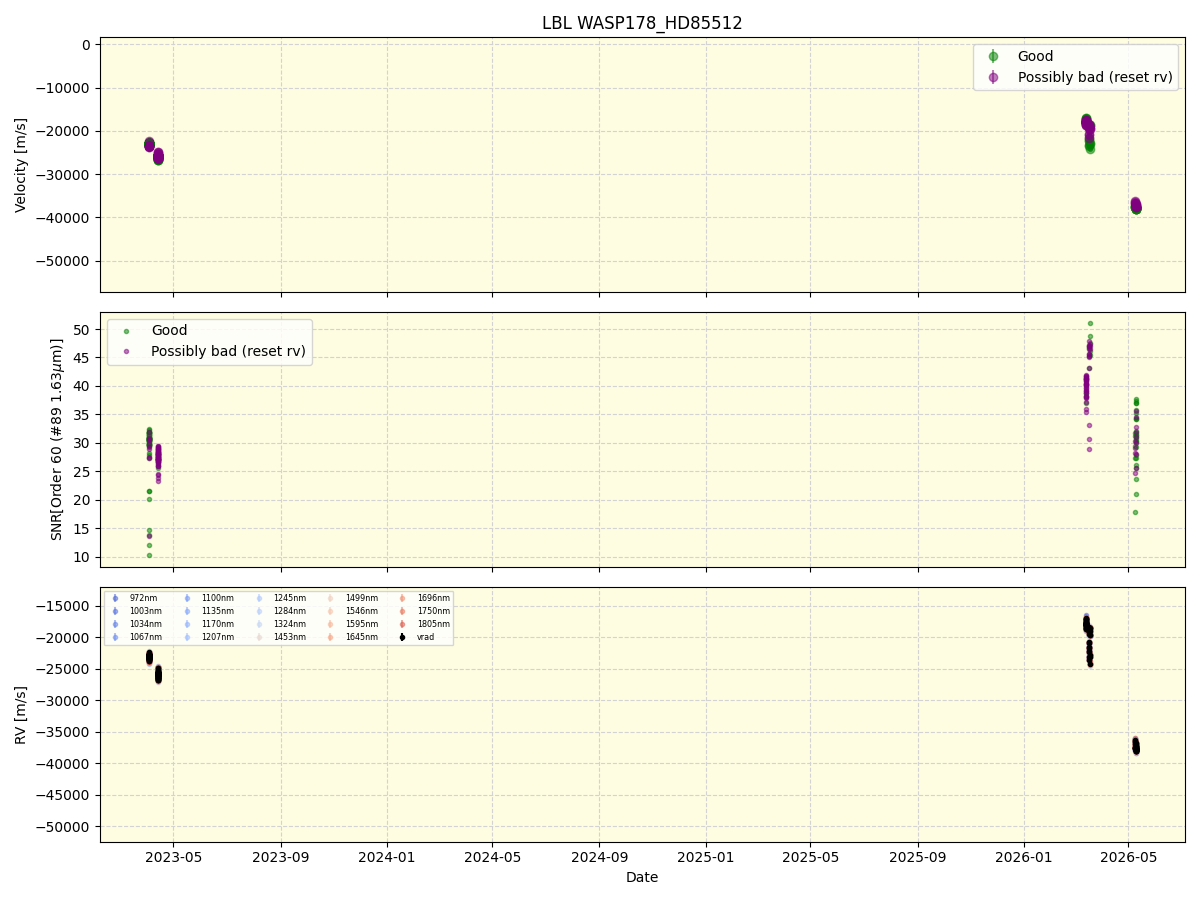Click the 15 tick on the SNR axis
The width and height of the screenshot is (1200, 900).
pyautogui.click(x=84, y=529)
